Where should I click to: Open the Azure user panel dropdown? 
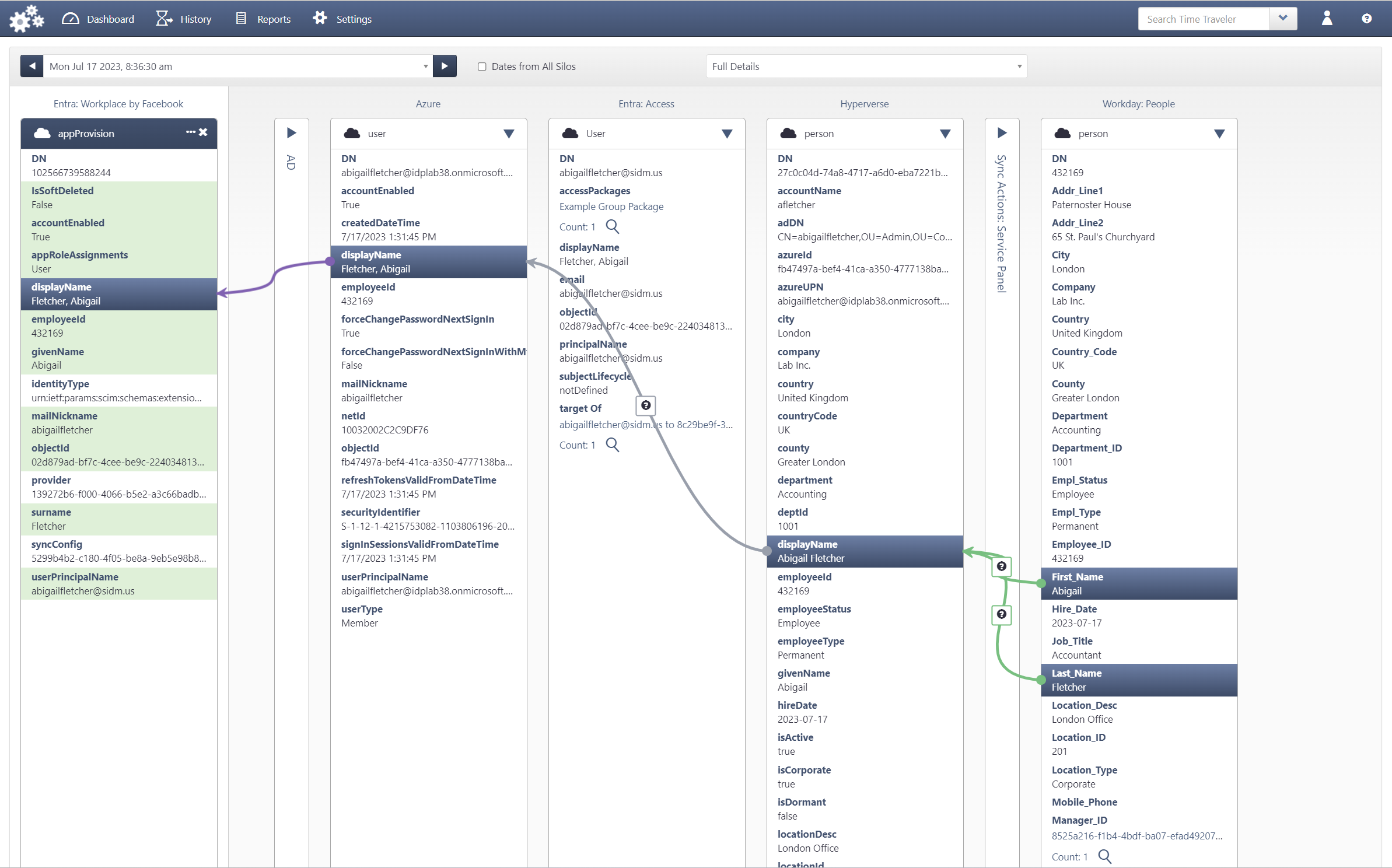(x=509, y=134)
